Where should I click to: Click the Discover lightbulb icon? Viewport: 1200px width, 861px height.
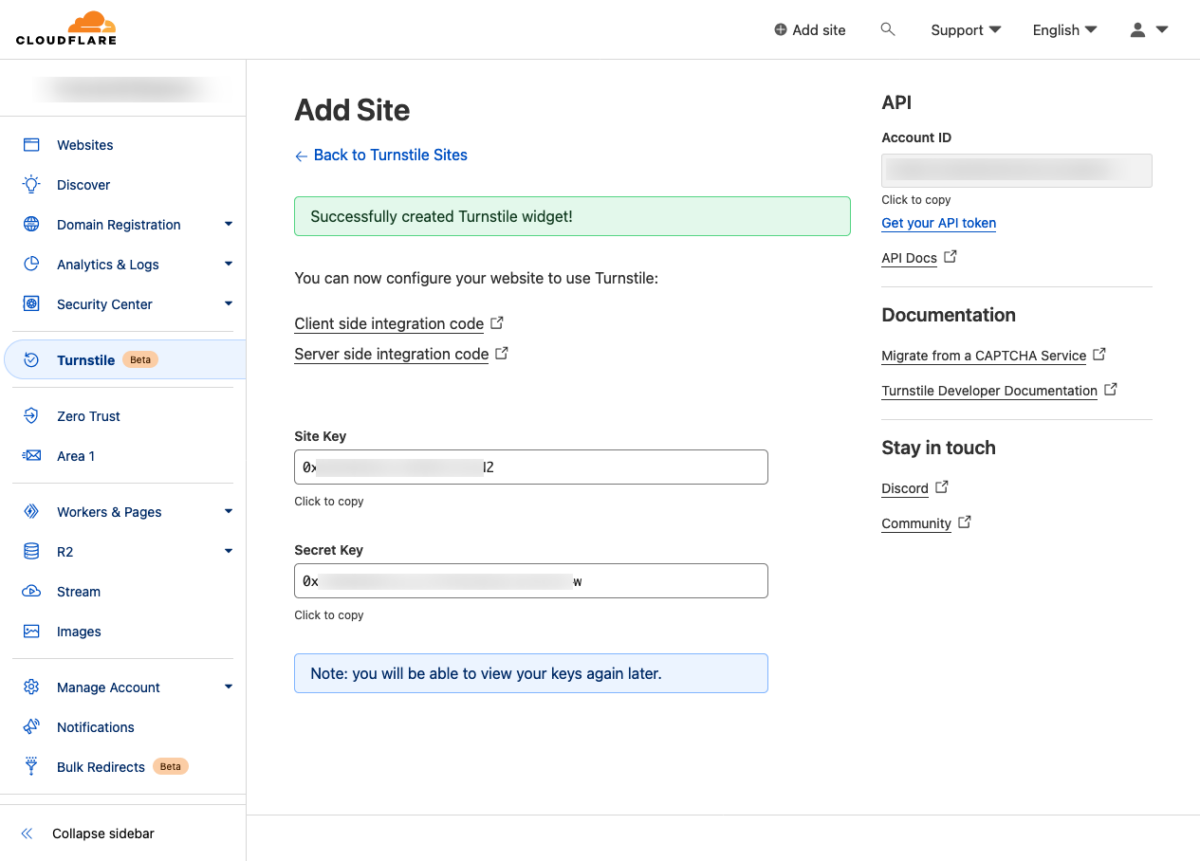tap(30, 184)
